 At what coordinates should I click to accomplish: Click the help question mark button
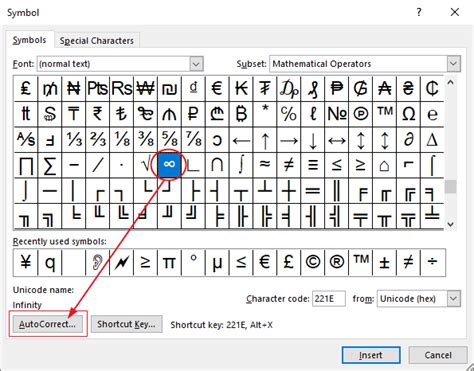(x=419, y=12)
